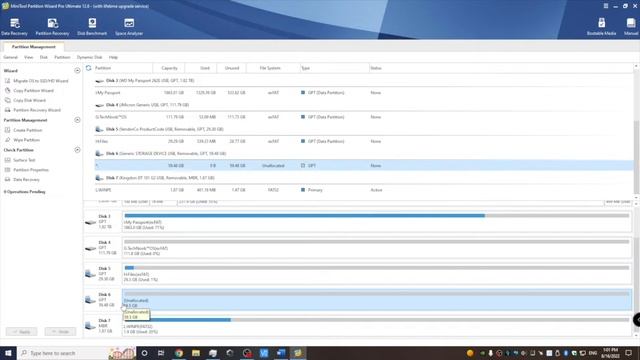Image resolution: width=640 pixels, height=360 pixels.
Task: Select the Disk 5 partition row in list
Action: (363, 141)
